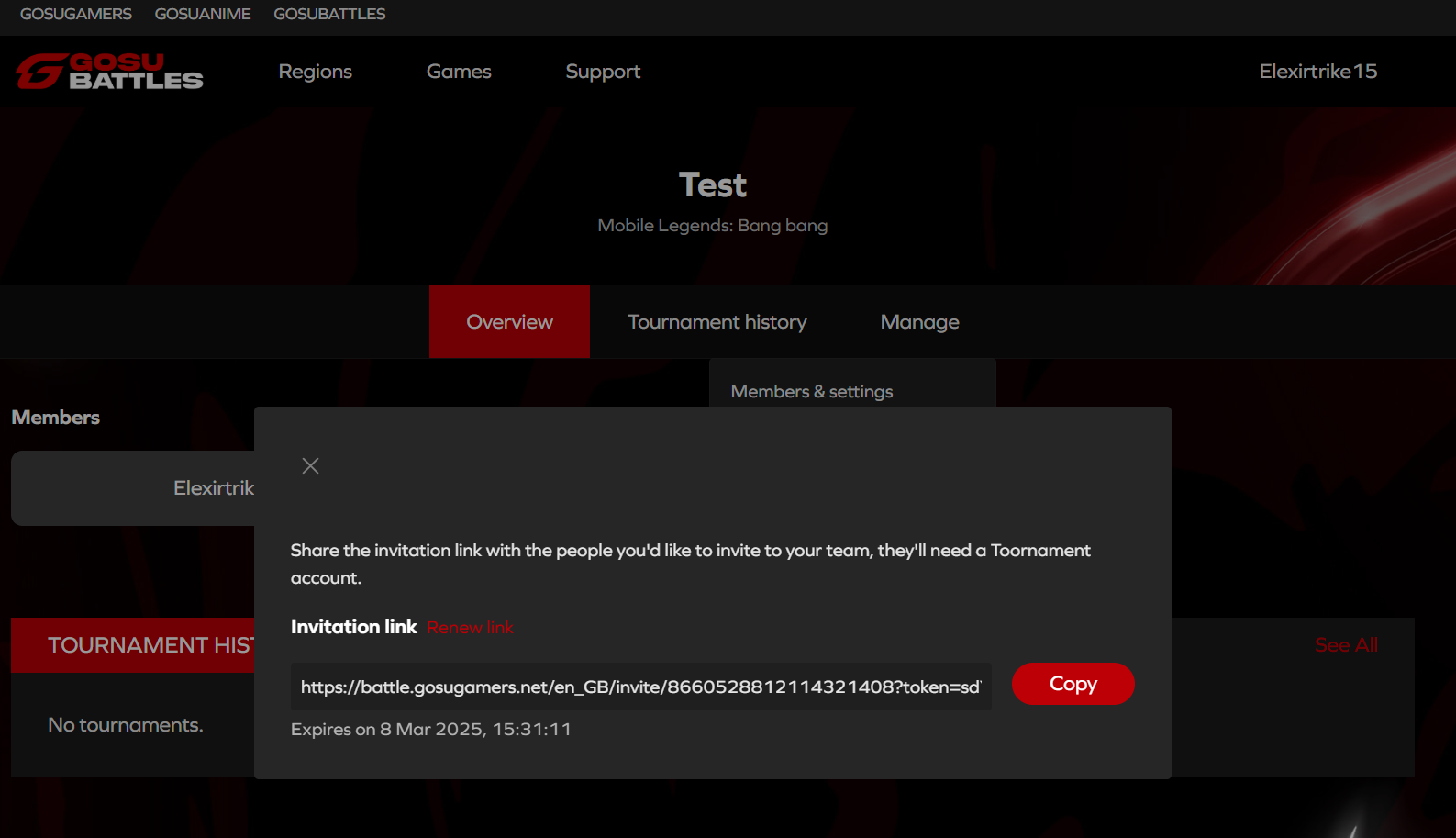Viewport: 1456px width, 838px height.
Task: Select the Elexirtrik member card
Action: click(133, 488)
